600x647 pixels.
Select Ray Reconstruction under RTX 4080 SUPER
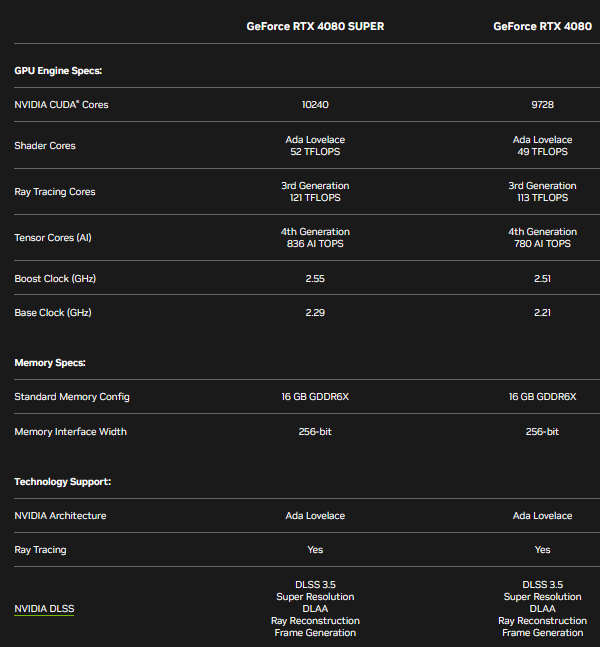(x=315, y=621)
